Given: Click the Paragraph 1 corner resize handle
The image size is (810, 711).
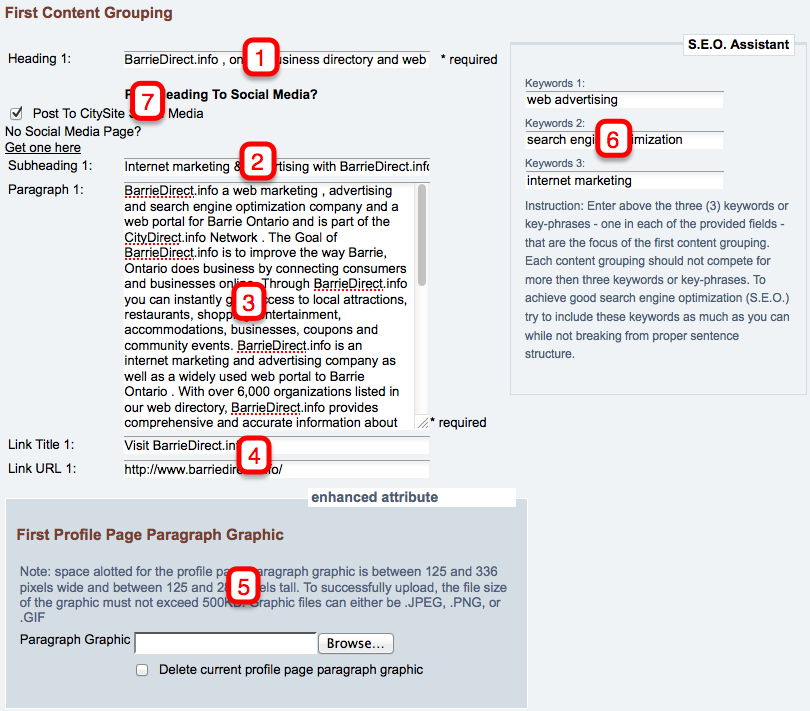Looking at the screenshot, I should tap(423, 423).
